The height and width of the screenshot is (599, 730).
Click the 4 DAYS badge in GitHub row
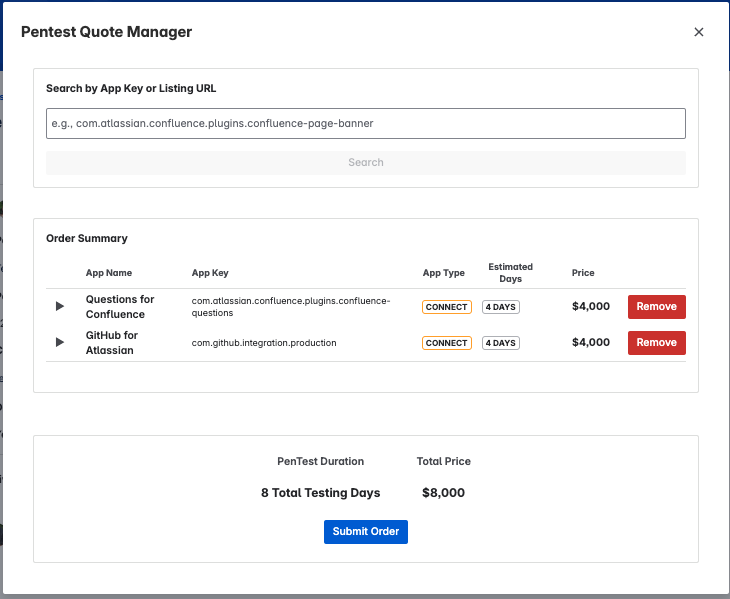click(500, 343)
